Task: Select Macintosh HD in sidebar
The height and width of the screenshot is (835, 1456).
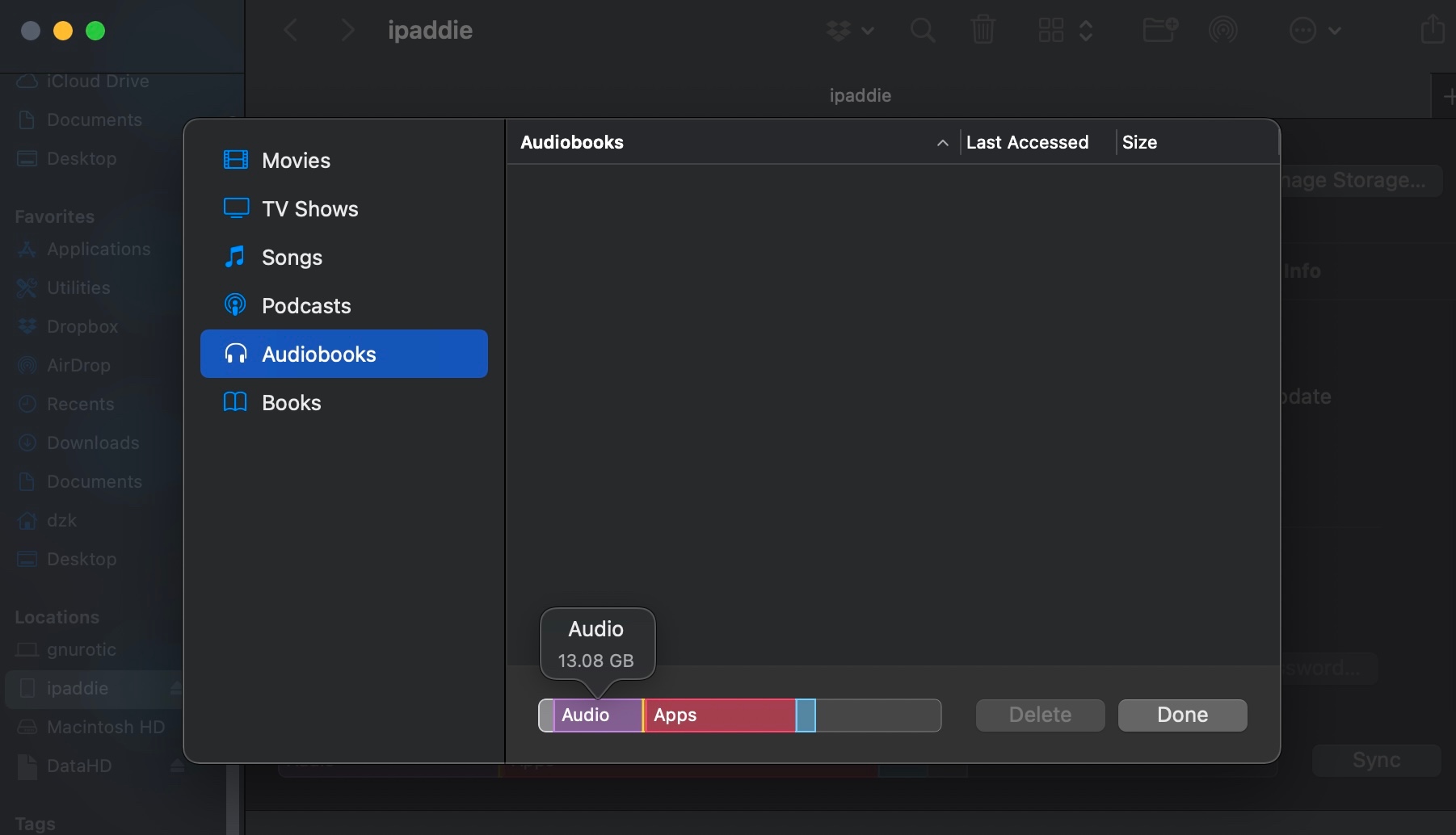Action: (x=91, y=727)
